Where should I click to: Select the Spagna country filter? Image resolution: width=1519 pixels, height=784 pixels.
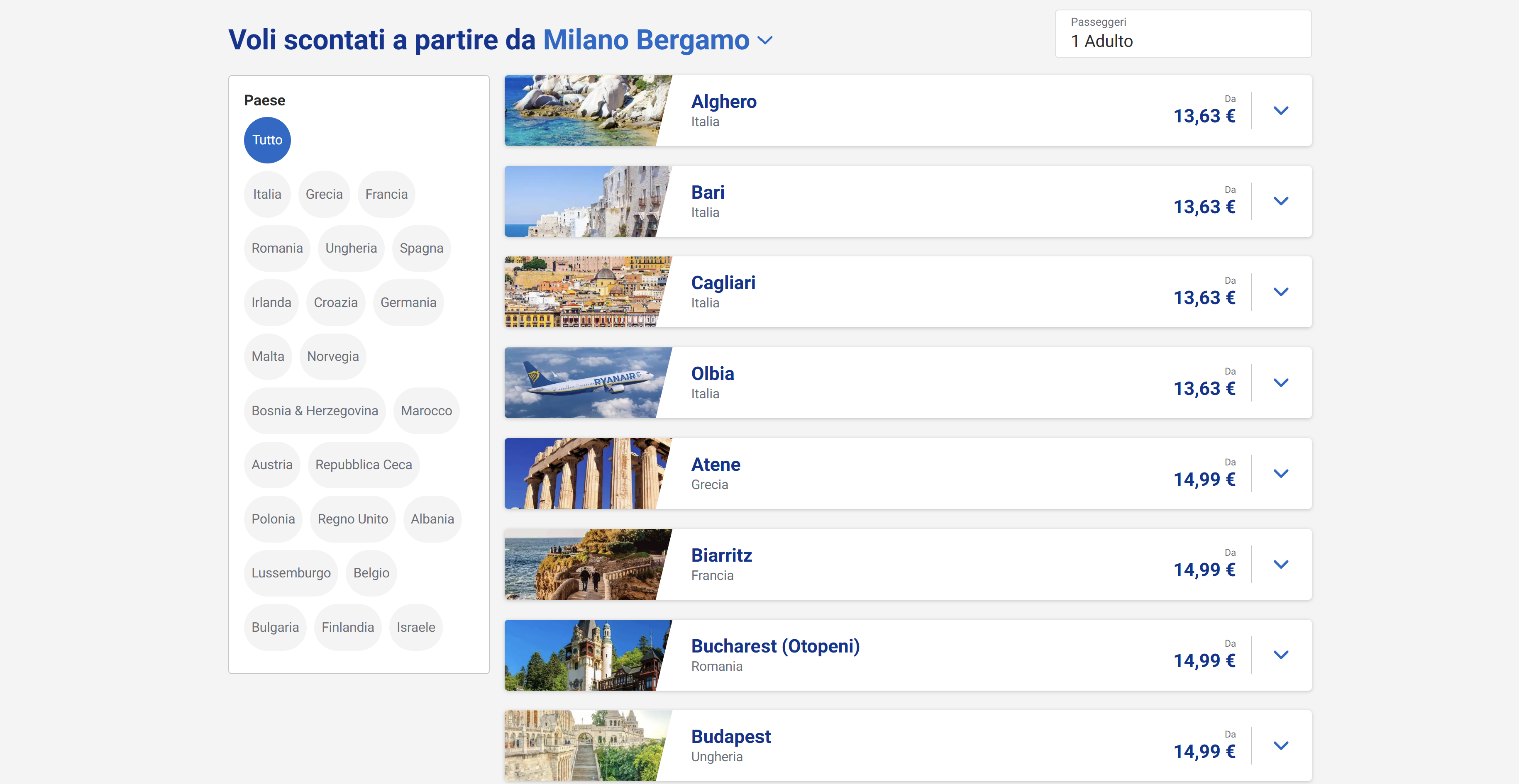(x=421, y=249)
